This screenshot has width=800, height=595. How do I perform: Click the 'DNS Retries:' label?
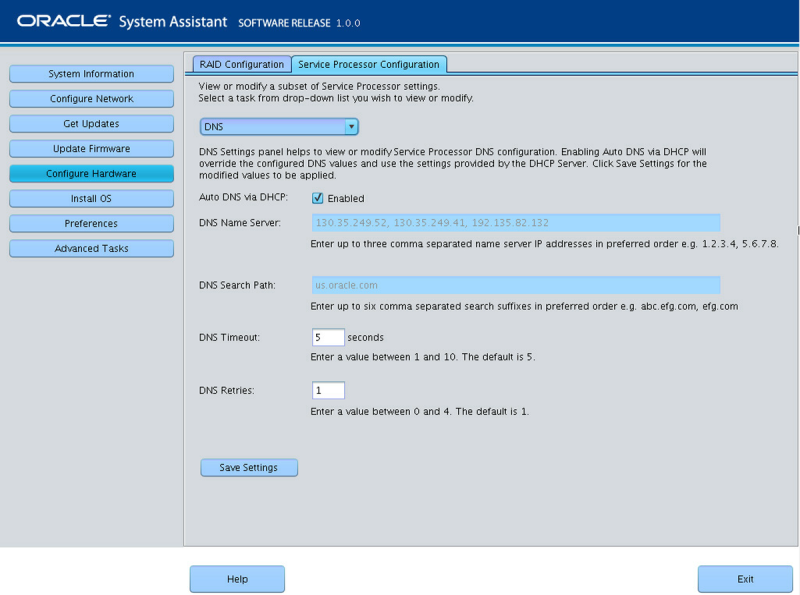point(227,390)
